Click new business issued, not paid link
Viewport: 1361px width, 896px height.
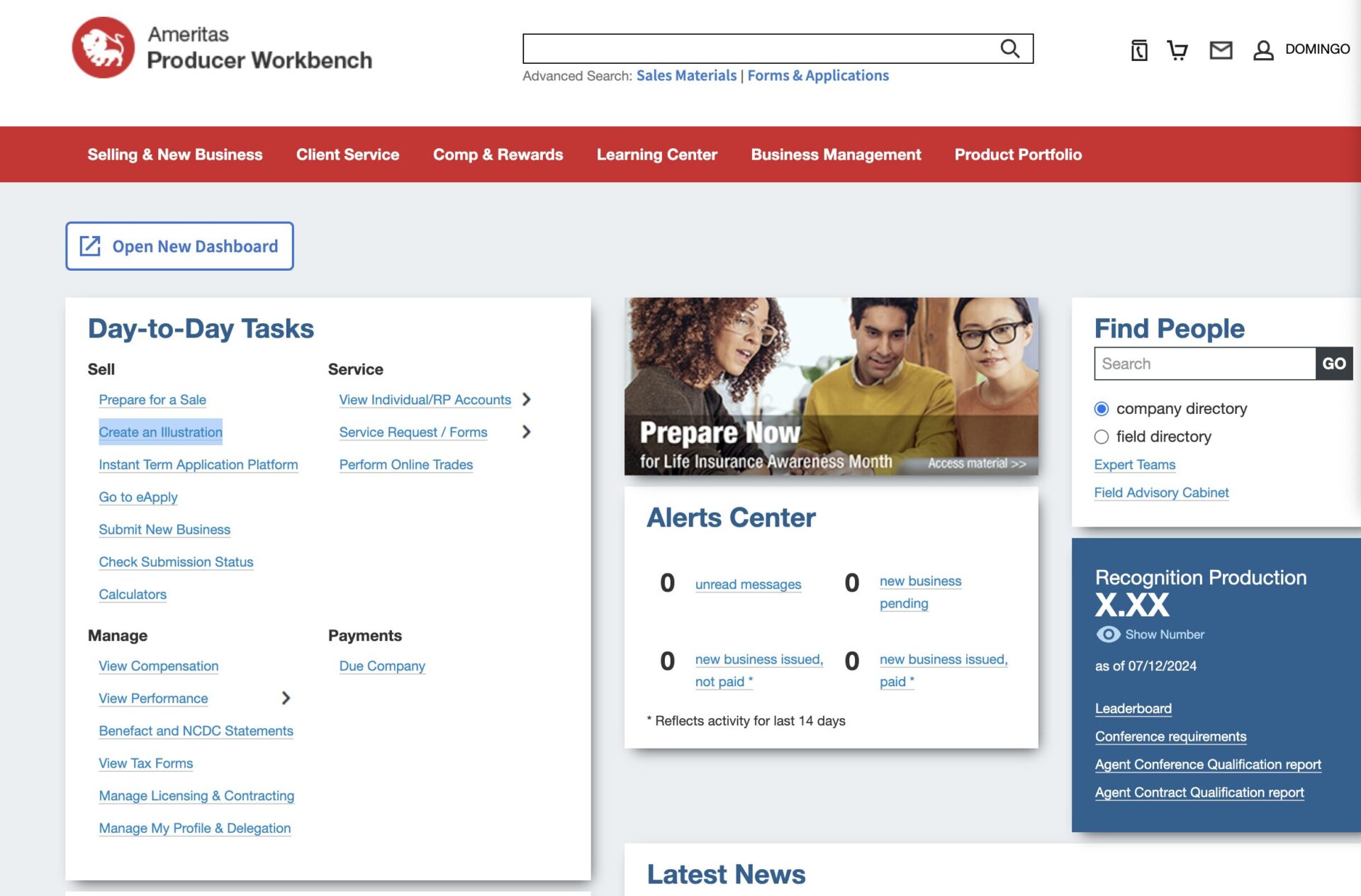coord(759,671)
